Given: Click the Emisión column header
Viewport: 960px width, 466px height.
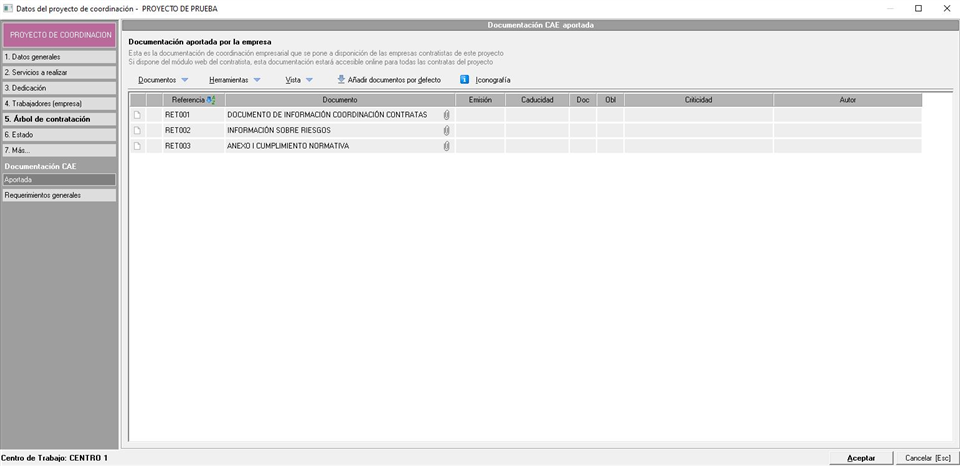Looking at the screenshot, I should coord(480,100).
